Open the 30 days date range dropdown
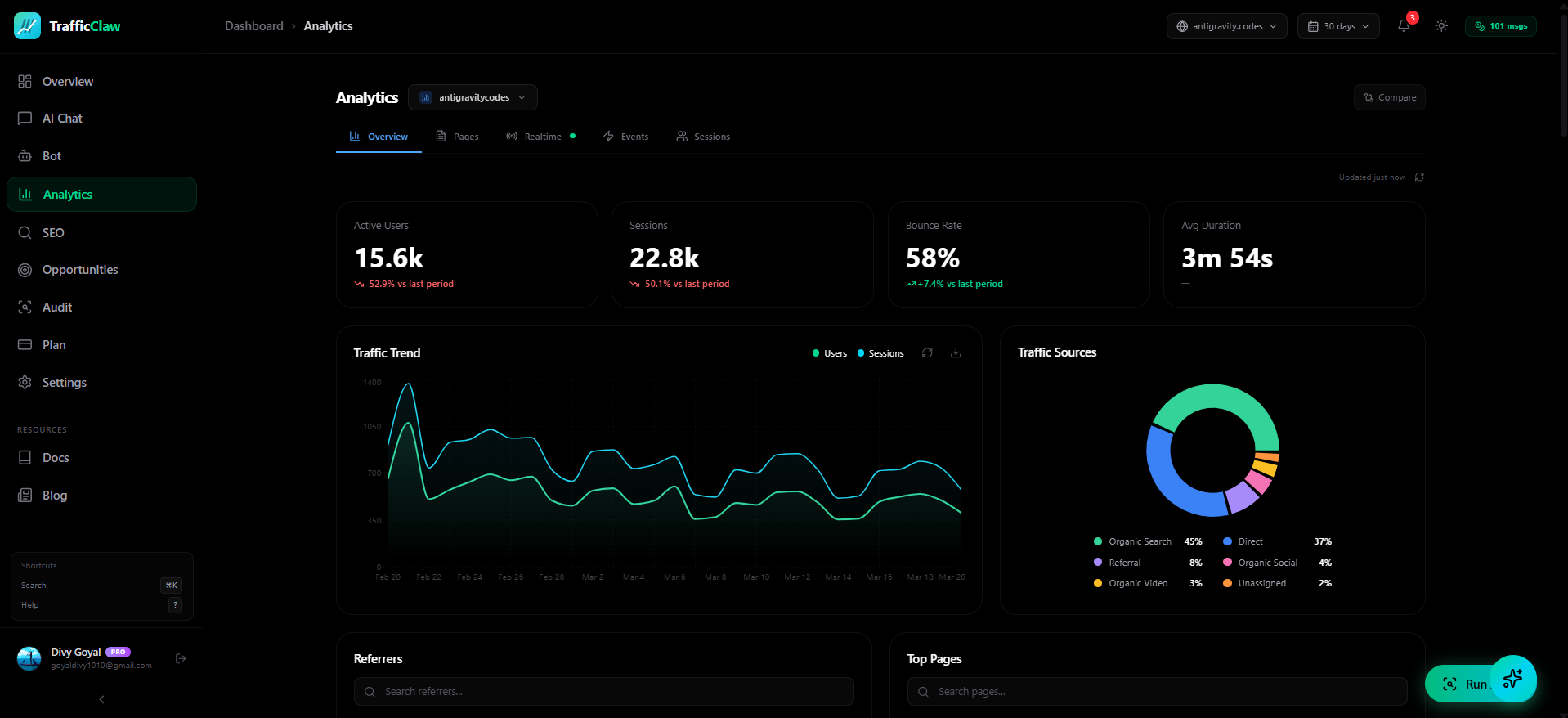 (x=1338, y=26)
